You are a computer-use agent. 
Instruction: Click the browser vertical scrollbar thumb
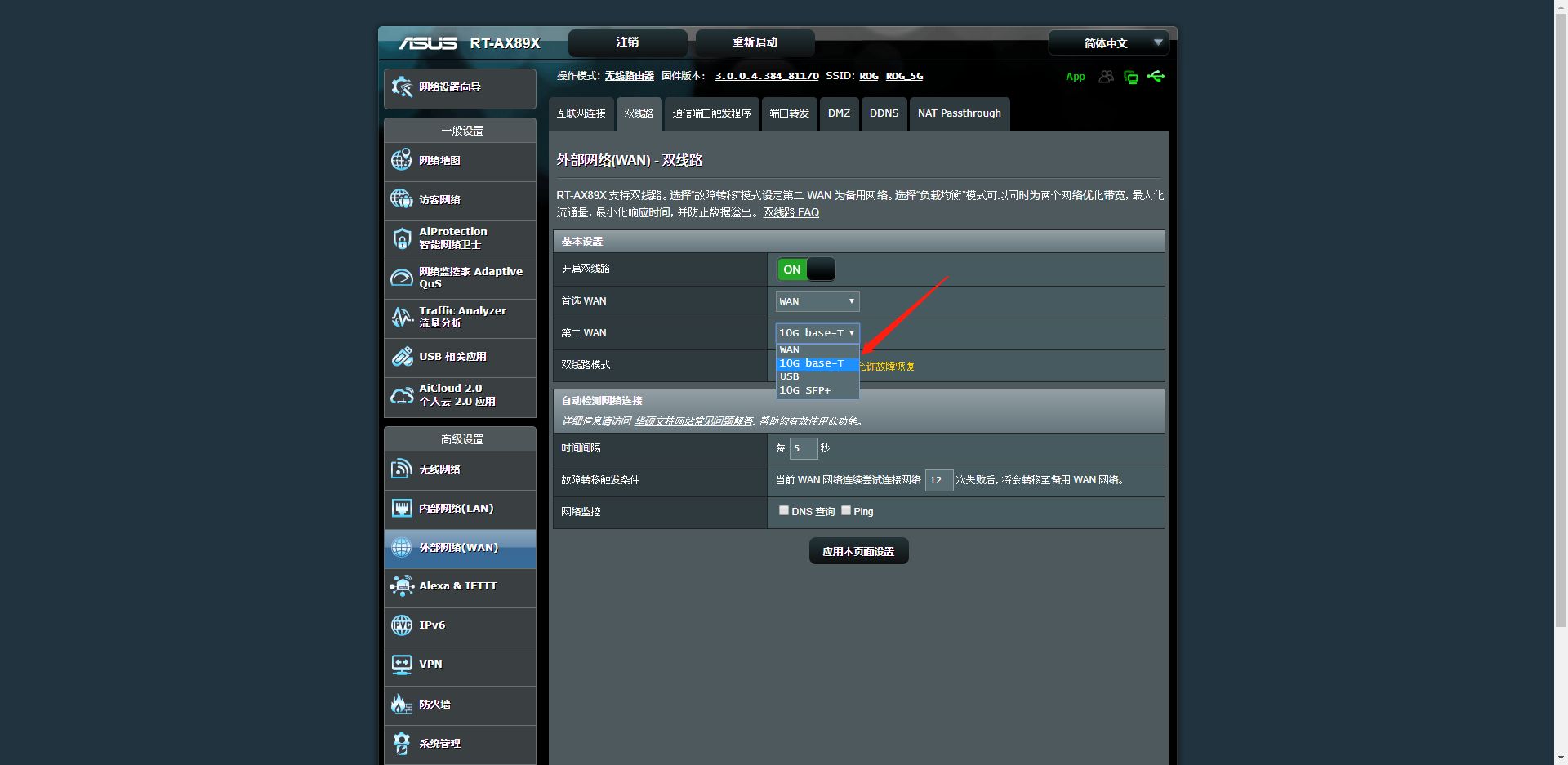click(x=1561, y=321)
